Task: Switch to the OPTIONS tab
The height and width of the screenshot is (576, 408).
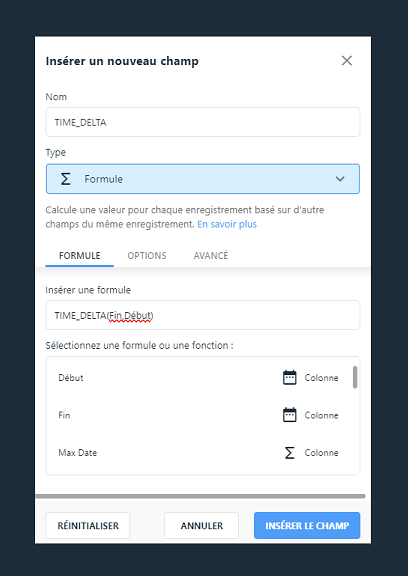Action: (x=147, y=256)
